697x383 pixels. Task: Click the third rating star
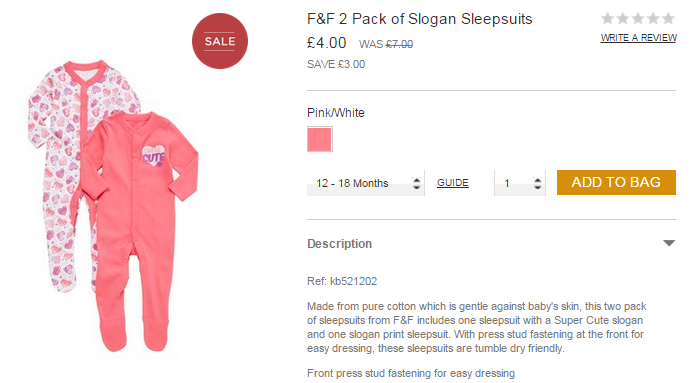638,18
